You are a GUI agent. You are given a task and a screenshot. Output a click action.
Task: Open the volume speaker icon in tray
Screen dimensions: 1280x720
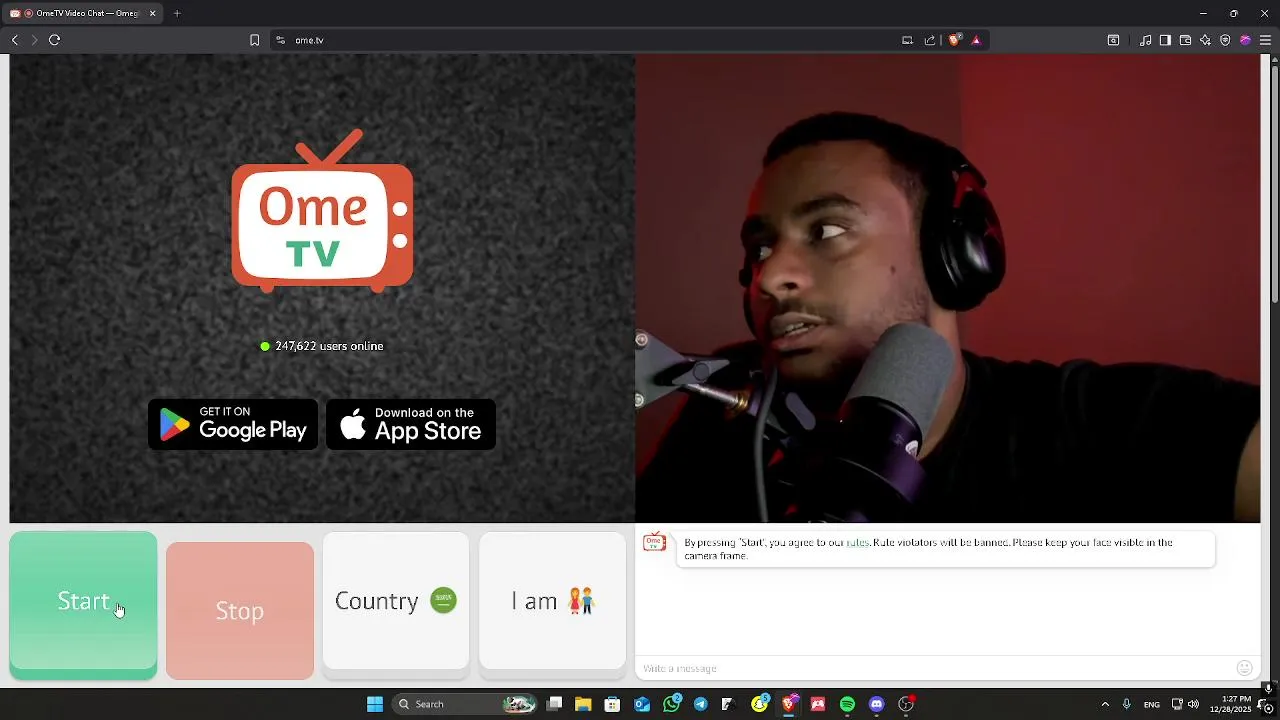(1193, 704)
